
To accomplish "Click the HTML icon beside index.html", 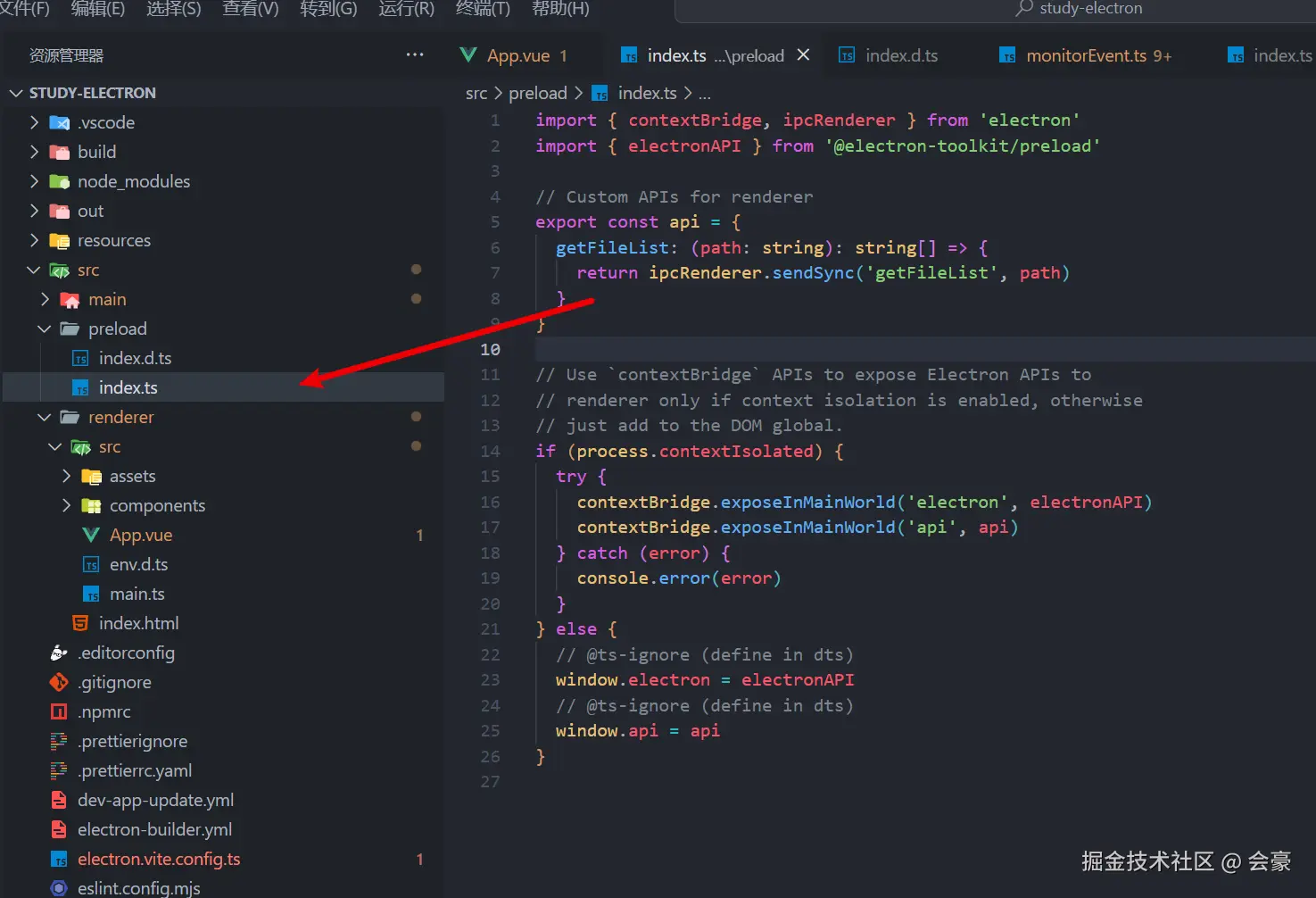I will point(80,623).
